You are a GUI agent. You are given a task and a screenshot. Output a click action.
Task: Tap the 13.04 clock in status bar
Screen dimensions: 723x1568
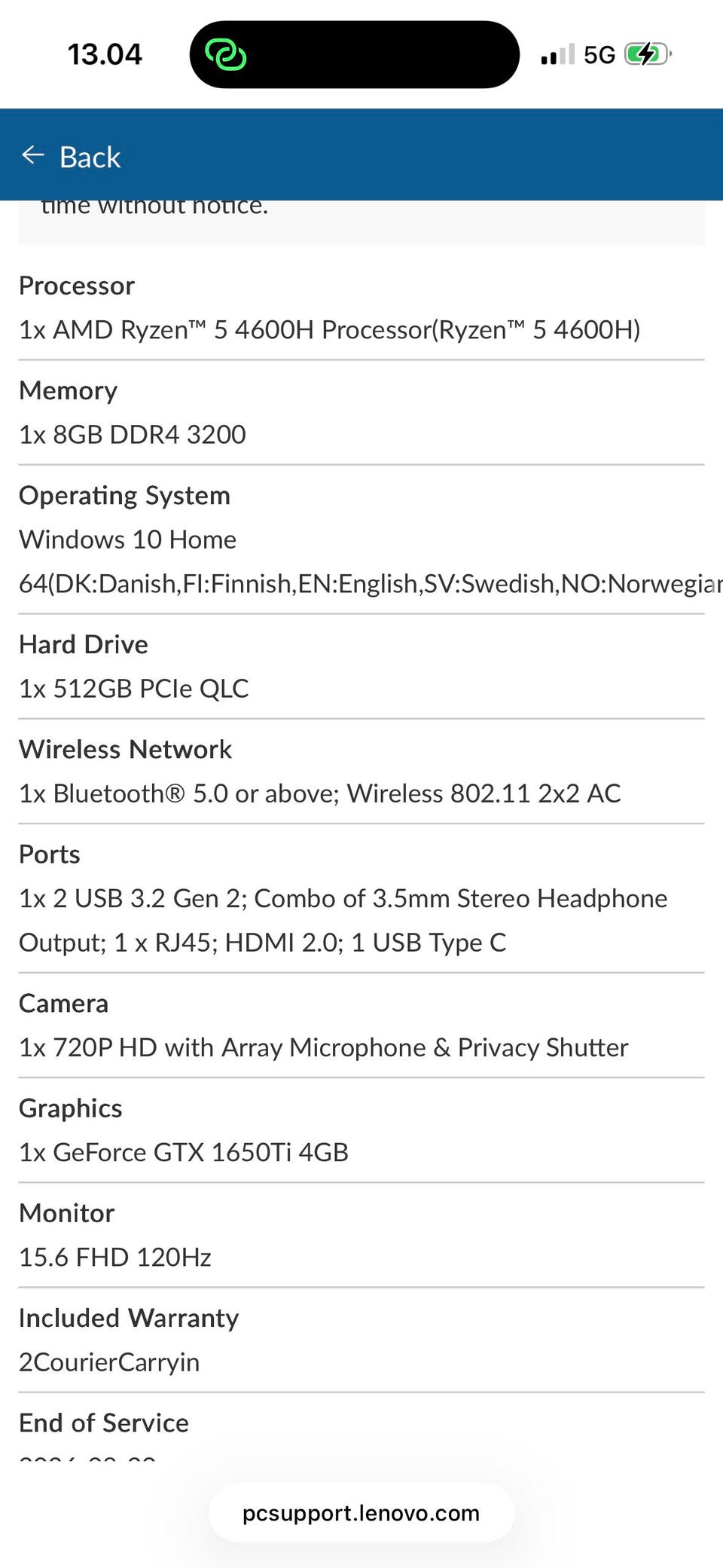pos(105,55)
